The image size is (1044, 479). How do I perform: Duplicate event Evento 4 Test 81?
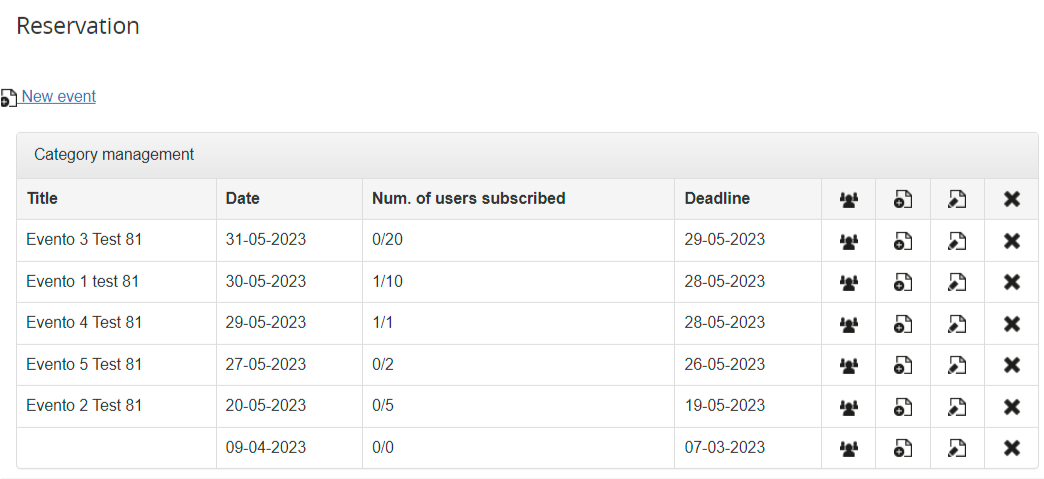(902, 324)
